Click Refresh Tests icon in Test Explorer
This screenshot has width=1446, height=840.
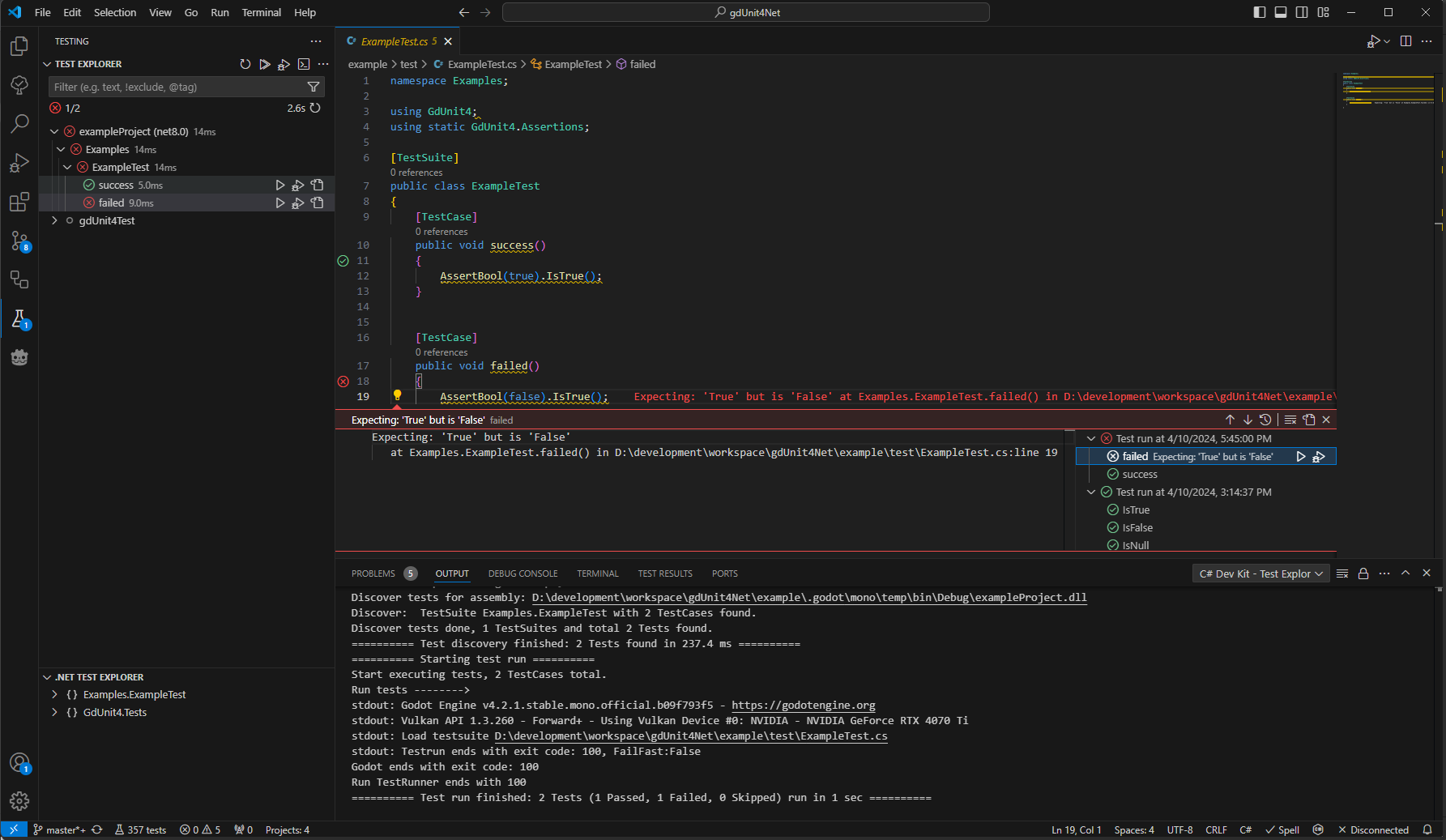click(x=245, y=64)
